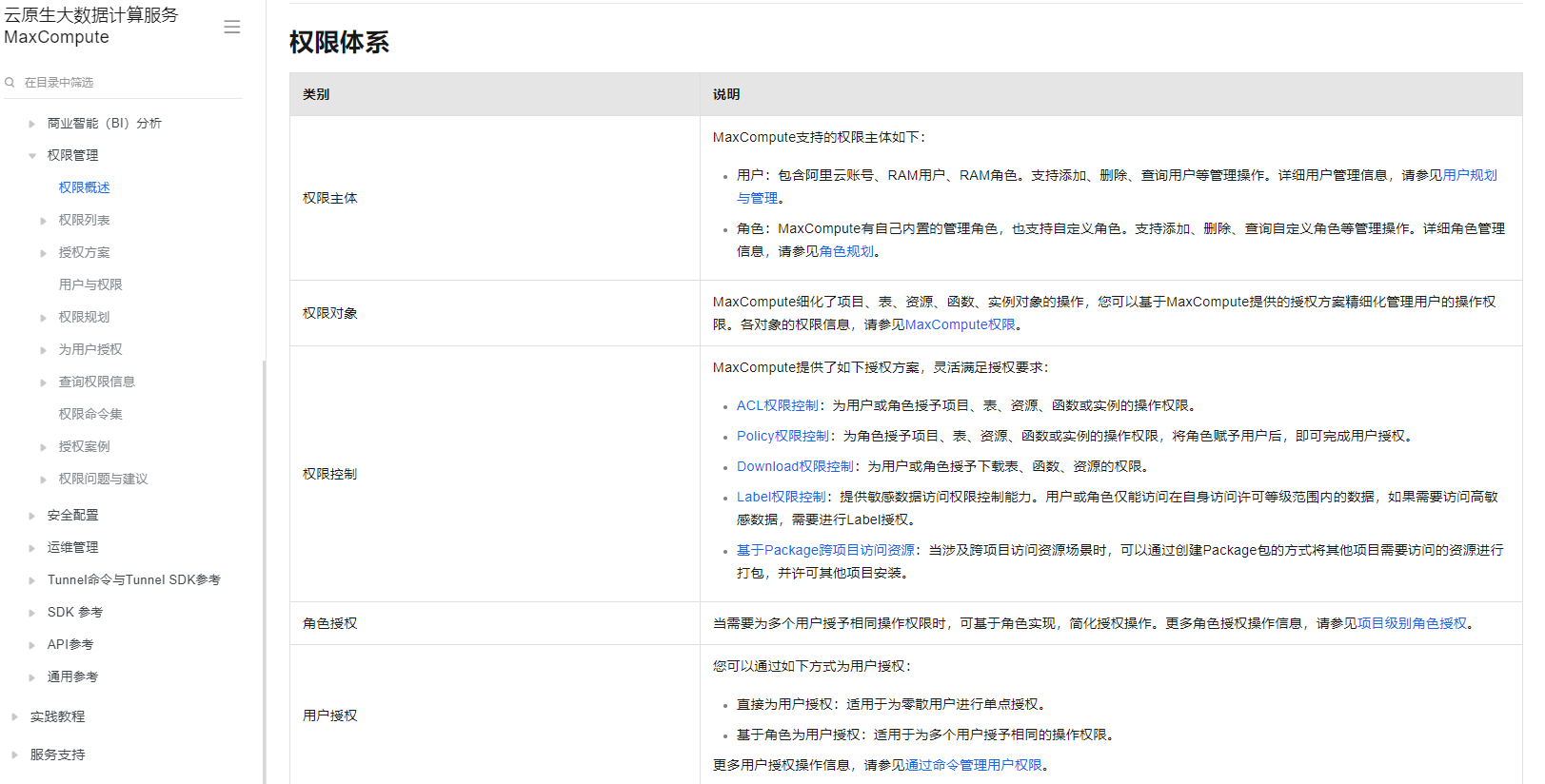Open the 权限概述 page in sidebar
This screenshot has width=1545, height=784.
(x=85, y=187)
